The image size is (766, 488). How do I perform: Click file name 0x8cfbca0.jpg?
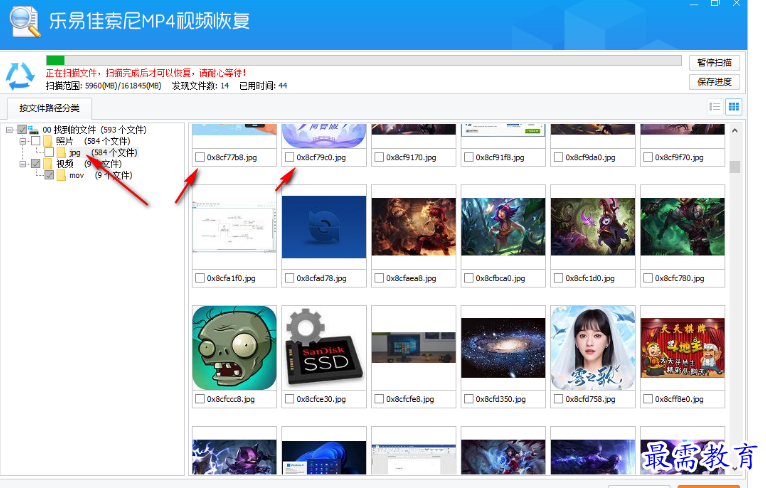click(500, 278)
